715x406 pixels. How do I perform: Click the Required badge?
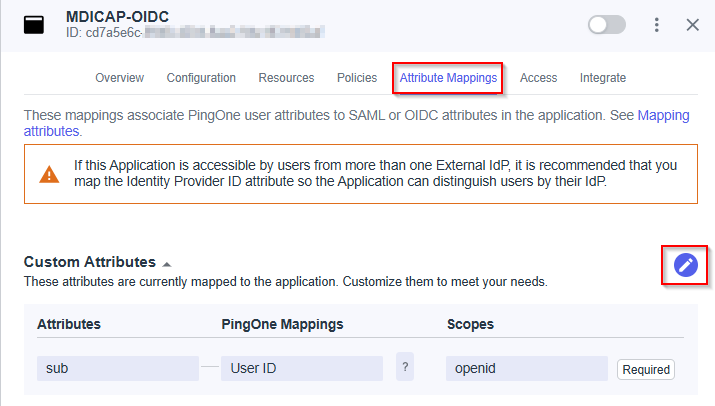(646, 369)
